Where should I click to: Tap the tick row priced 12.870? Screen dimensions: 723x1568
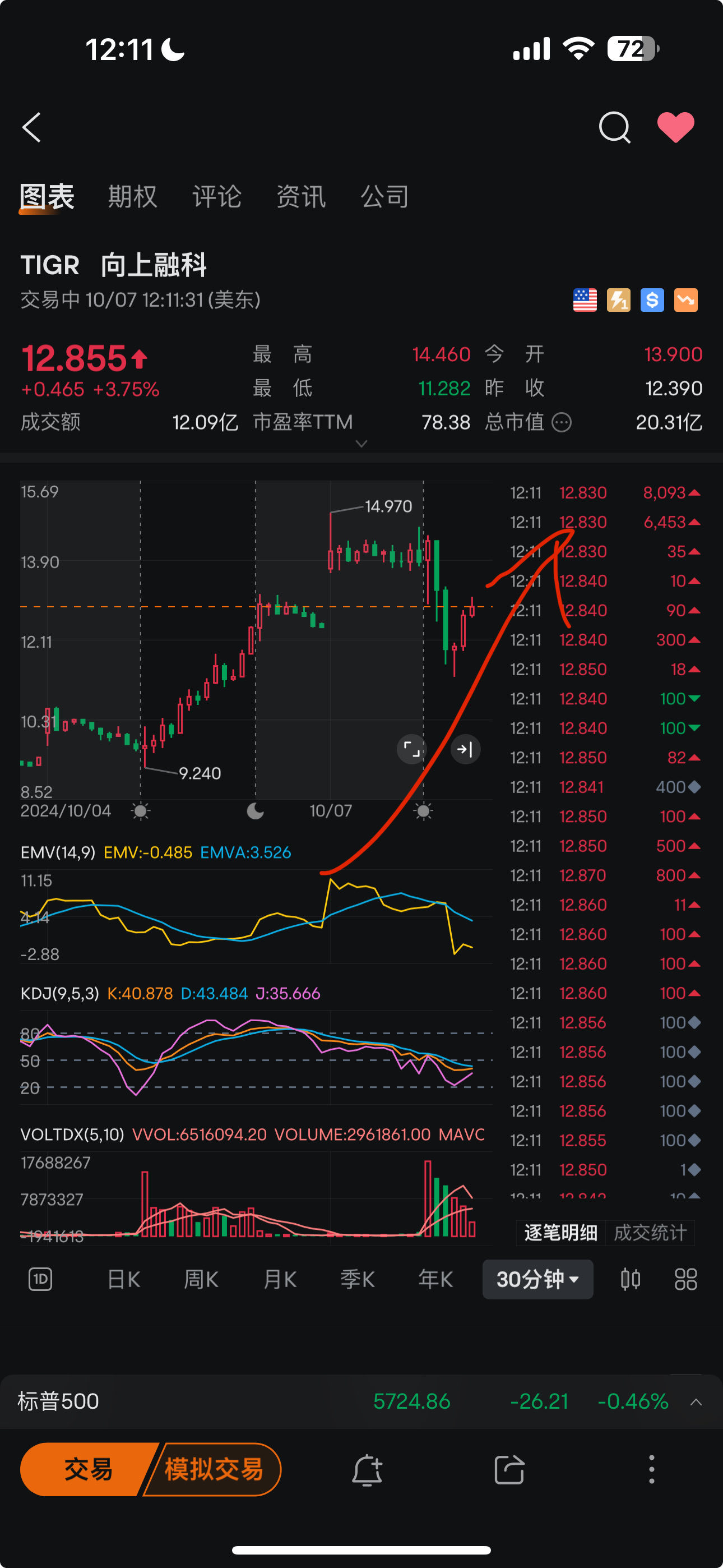[x=605, y=875]
